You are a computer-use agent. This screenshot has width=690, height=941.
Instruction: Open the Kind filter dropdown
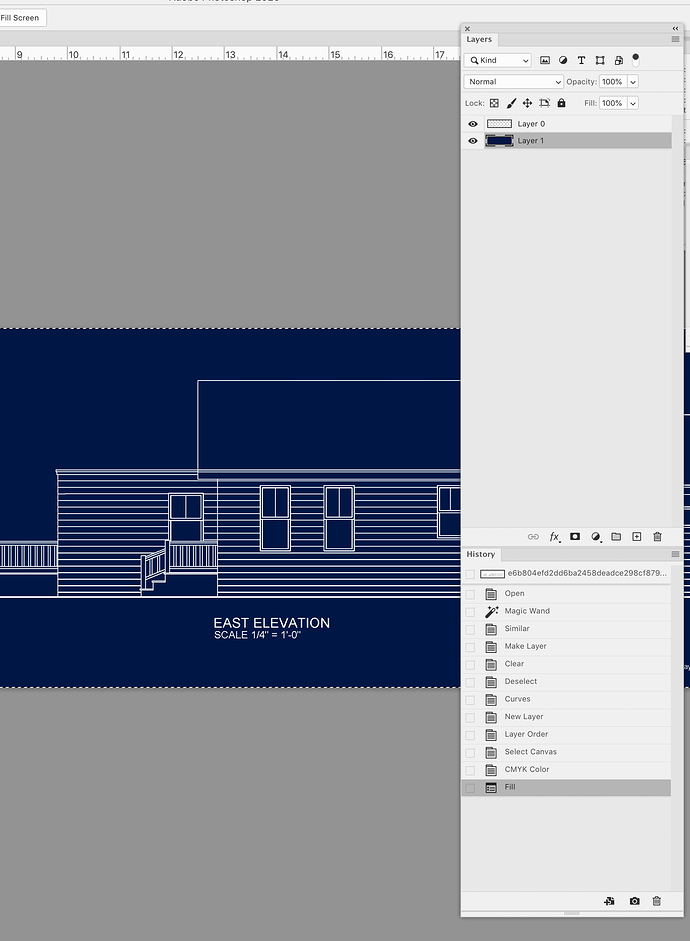pos(498,61)
